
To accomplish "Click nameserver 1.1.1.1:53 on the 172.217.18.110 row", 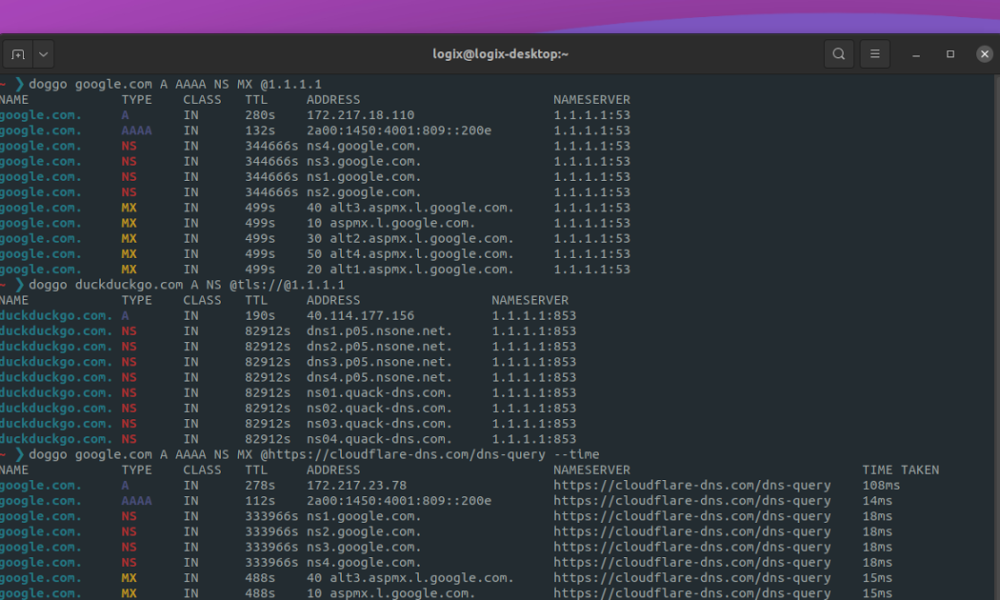I will point(592,115).
